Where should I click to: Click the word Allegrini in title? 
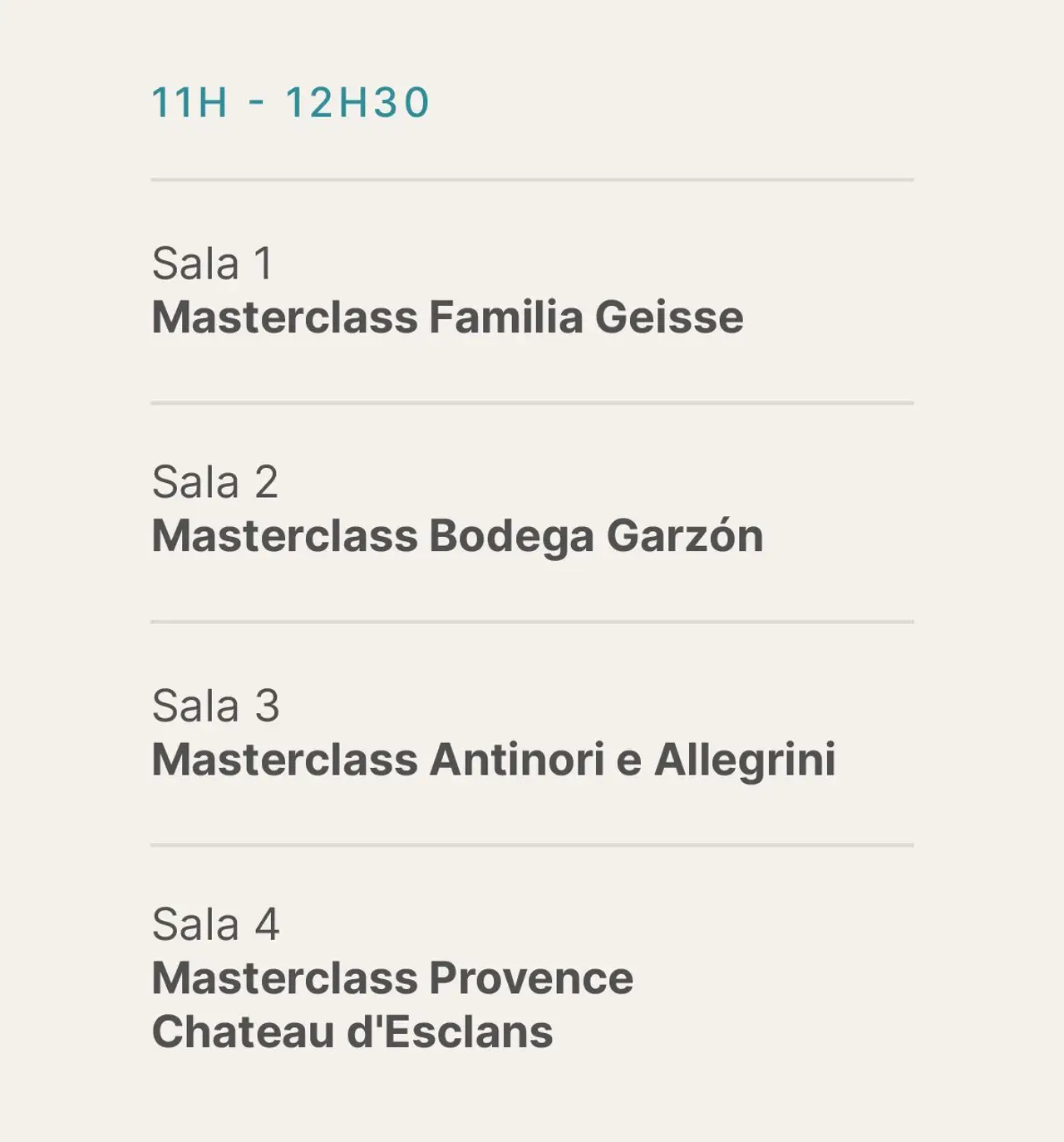745,760
